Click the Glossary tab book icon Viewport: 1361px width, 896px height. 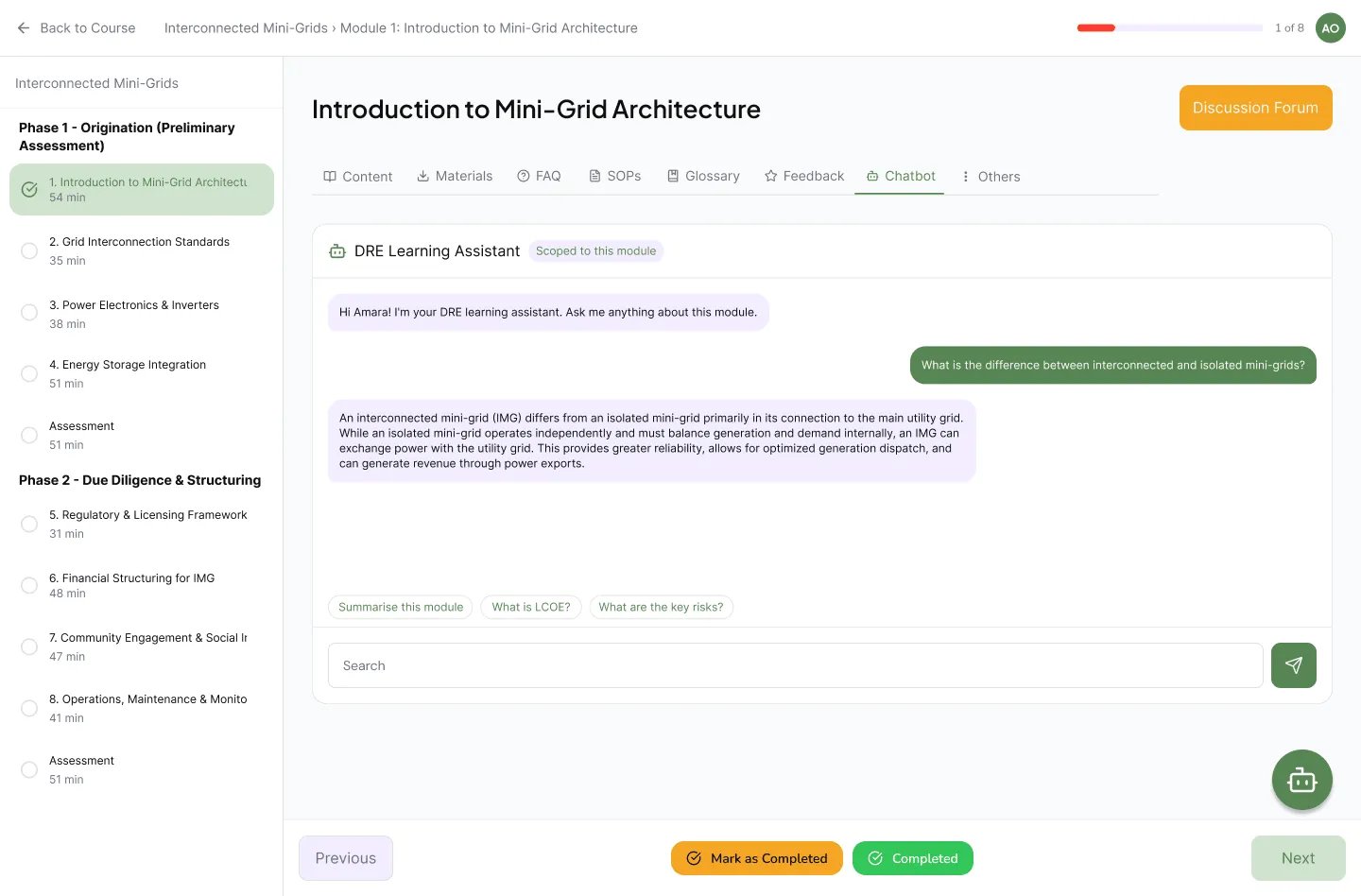673,176
